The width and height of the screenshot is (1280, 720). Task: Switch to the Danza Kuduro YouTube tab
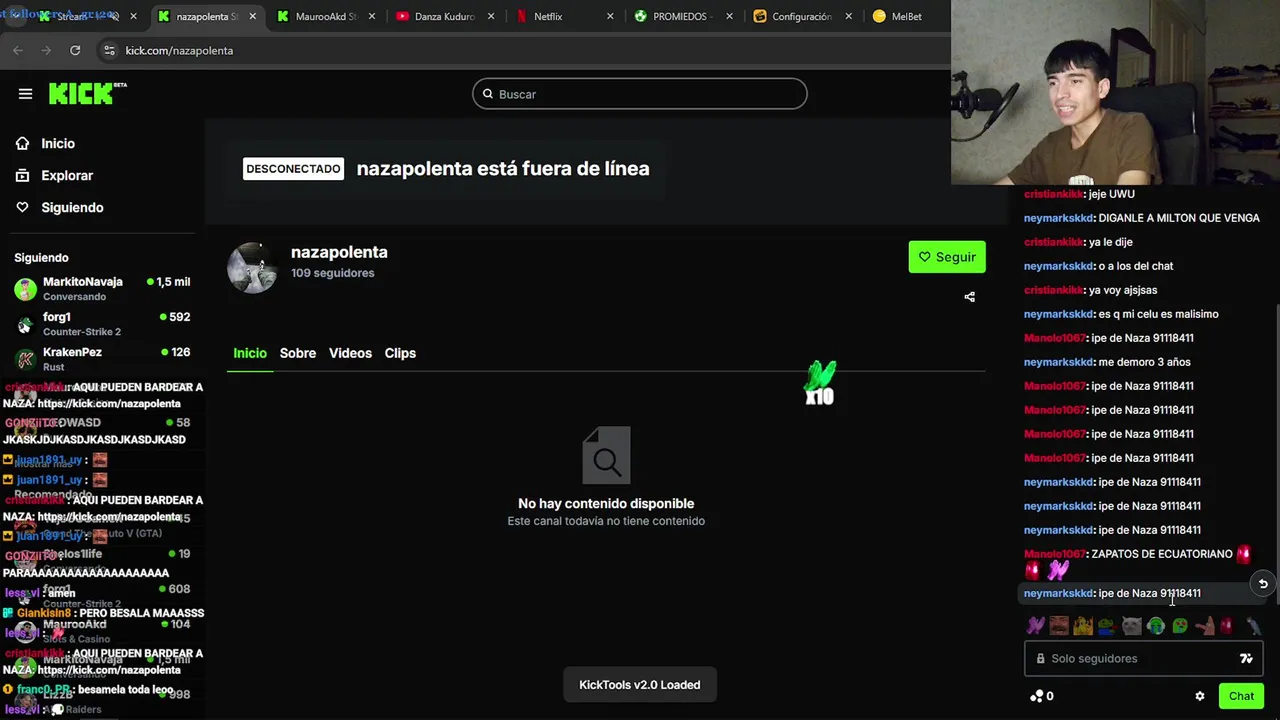pyautogui.click(x=445, y=16)
